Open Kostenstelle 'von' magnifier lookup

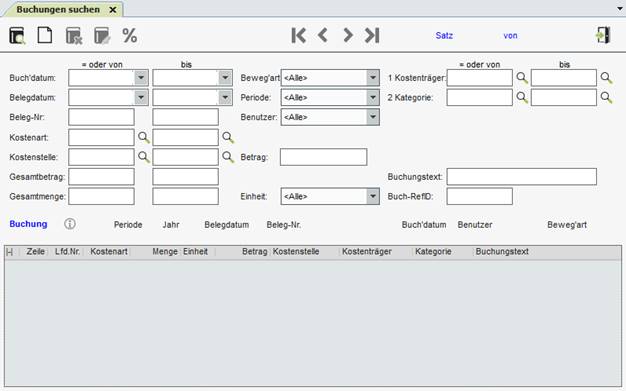click(144, 157)
